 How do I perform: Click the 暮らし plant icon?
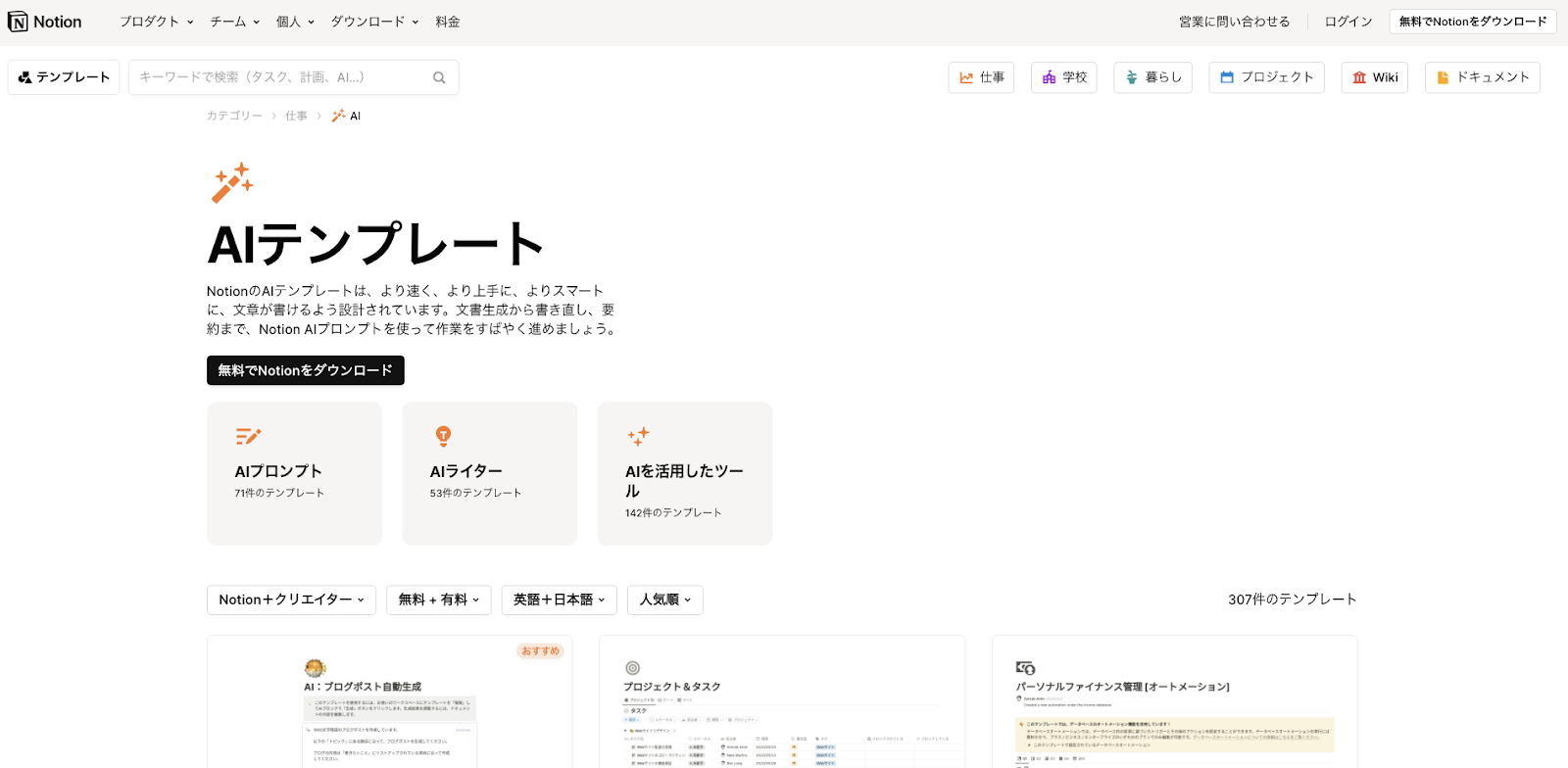pyautogui.click(x=1132, y=77)
